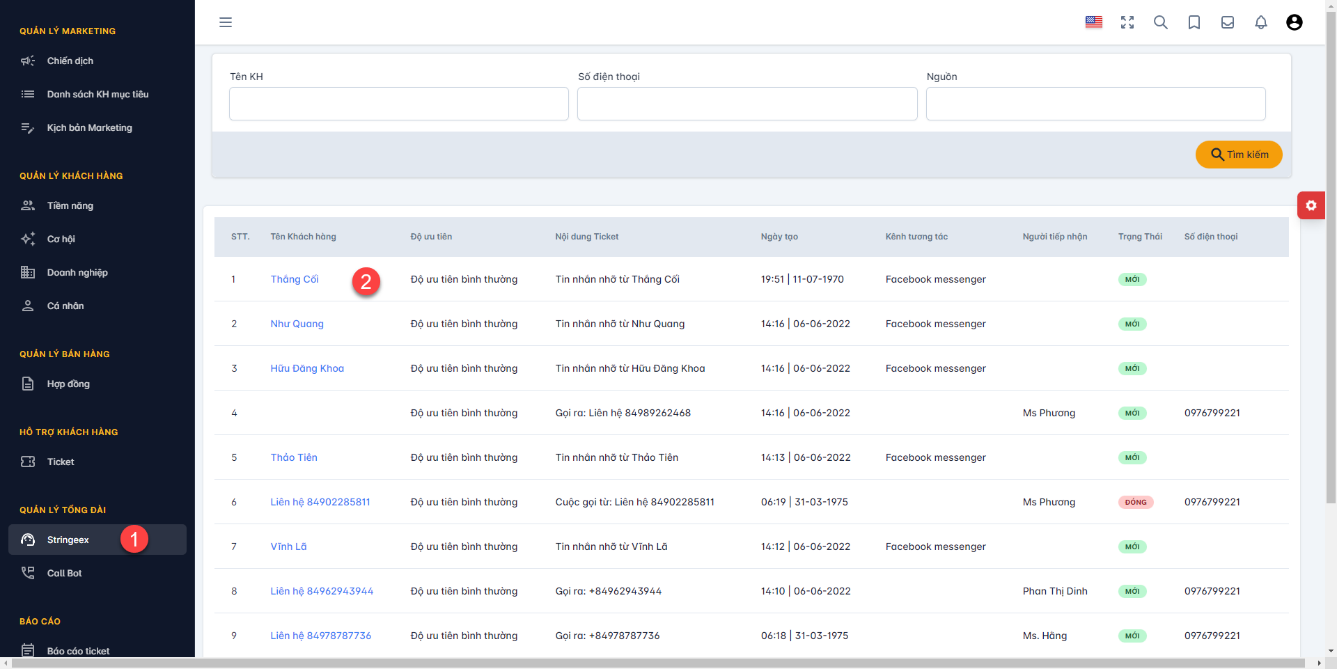Open bookmarks icon in header
Image resolution: width=1337 pixels, height=669 pixels.
pyautogui.click(x=1194, y=22)
